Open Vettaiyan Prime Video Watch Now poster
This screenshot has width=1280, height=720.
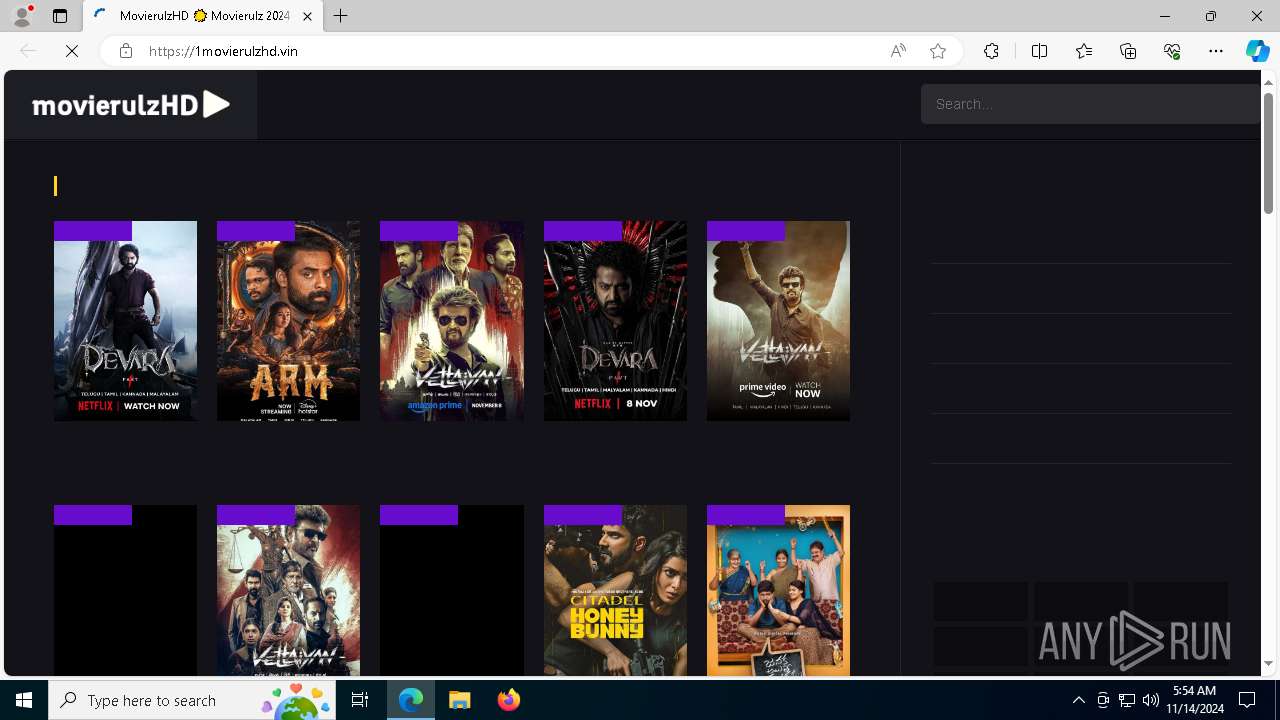778,321
